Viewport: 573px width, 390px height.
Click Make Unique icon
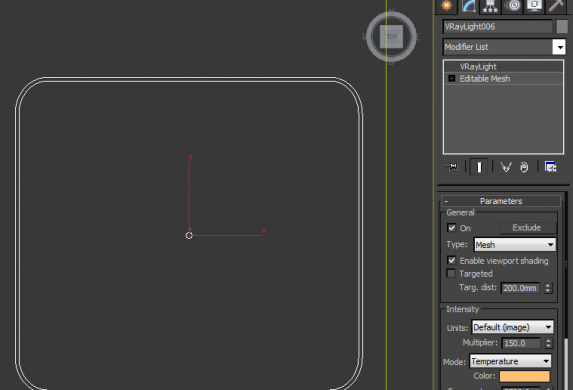506,167
